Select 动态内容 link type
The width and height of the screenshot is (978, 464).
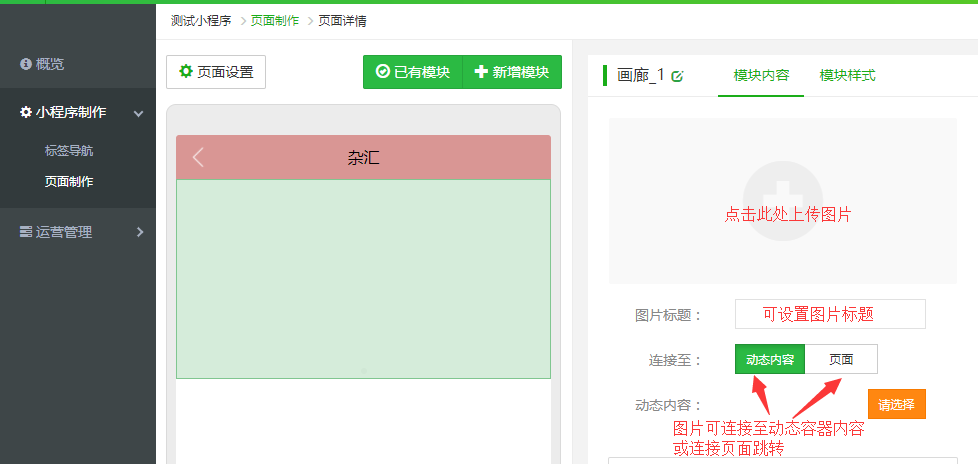coord(770,359)
